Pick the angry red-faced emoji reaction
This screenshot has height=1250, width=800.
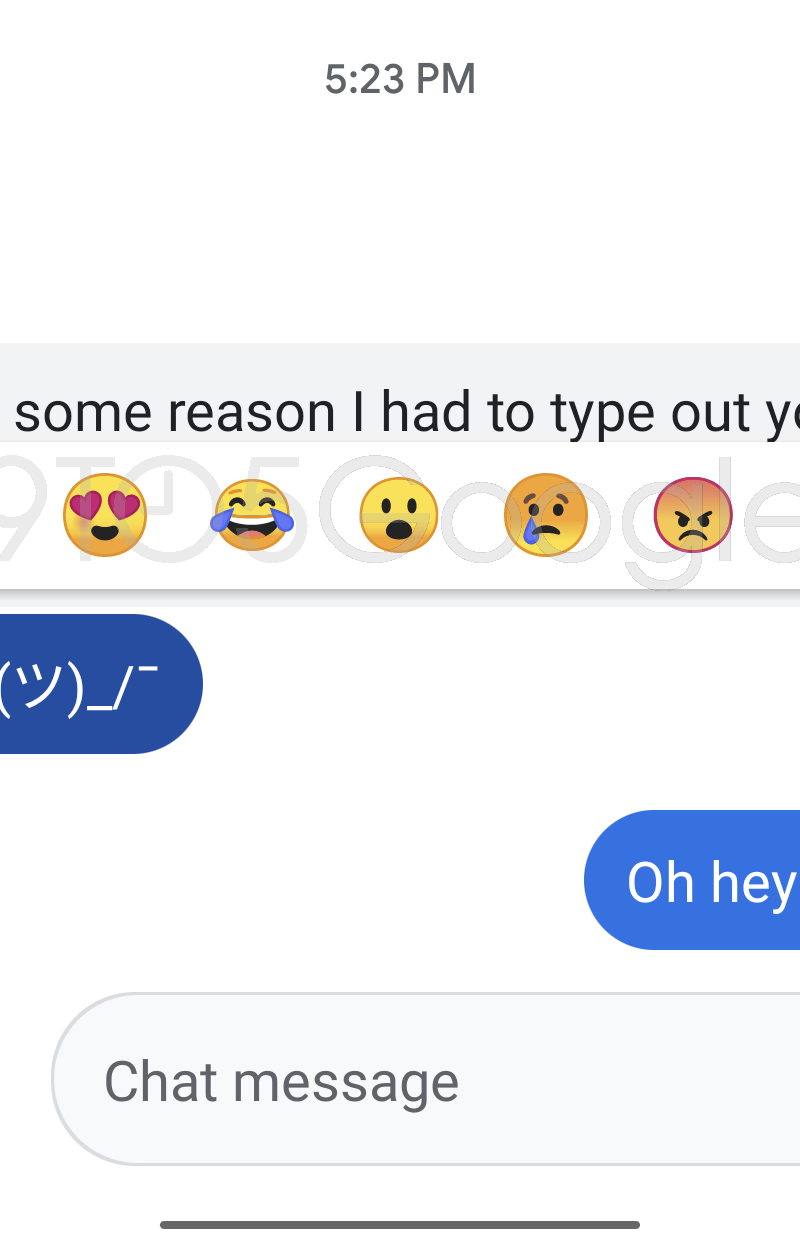692,515
